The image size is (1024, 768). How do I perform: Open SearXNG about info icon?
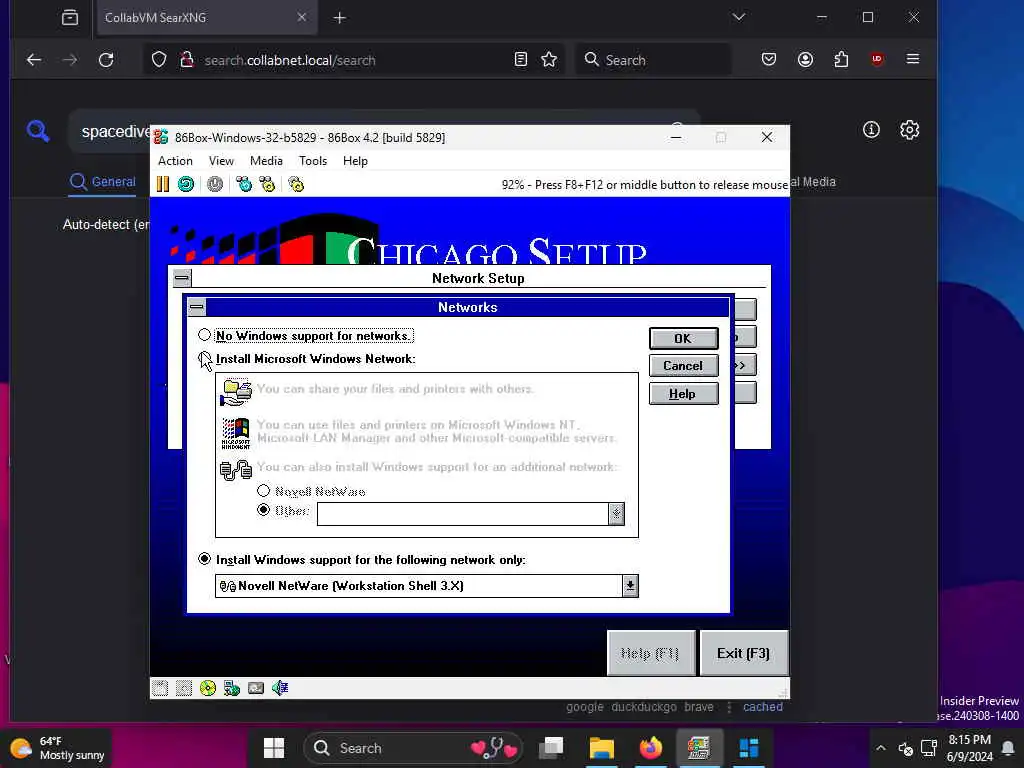click(x=871, y=130)
